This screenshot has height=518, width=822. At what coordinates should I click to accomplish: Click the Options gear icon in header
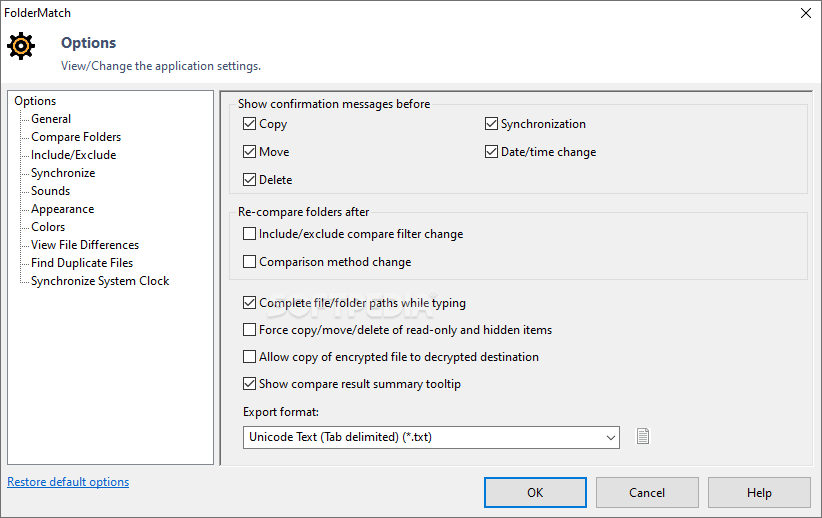pyautogui.click(x=21, y=46)
